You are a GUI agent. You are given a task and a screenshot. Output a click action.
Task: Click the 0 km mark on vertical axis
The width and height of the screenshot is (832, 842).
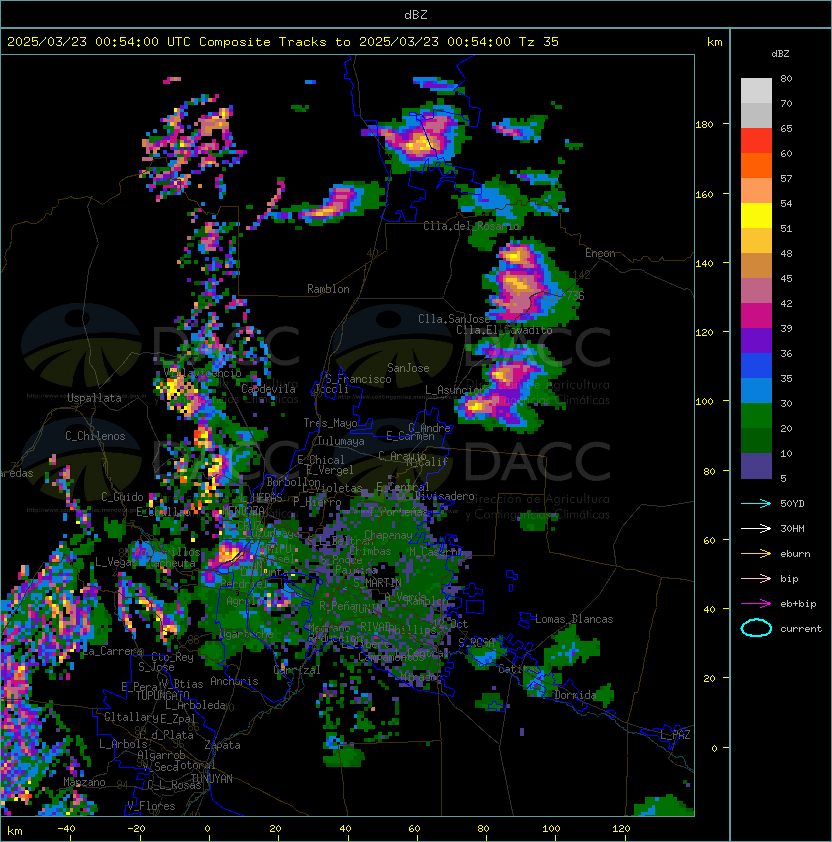pos(714,749)
